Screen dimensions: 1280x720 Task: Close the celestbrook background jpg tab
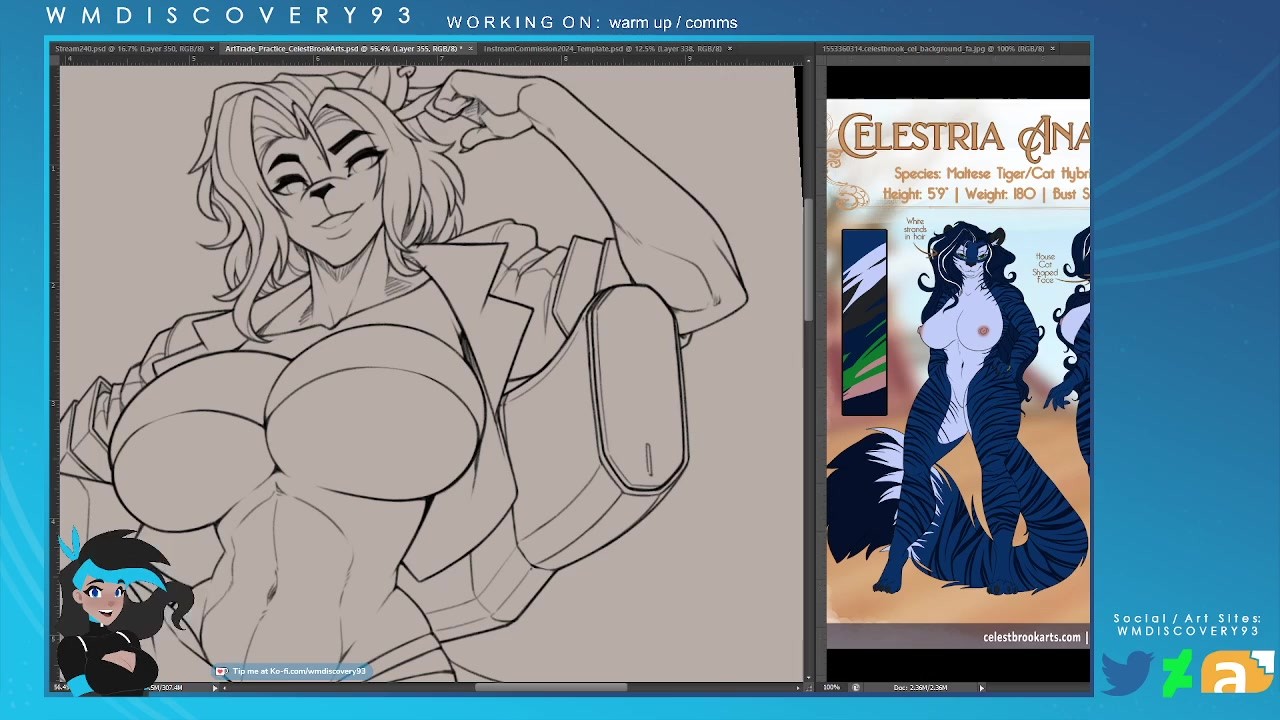(x=1053, y=48)
